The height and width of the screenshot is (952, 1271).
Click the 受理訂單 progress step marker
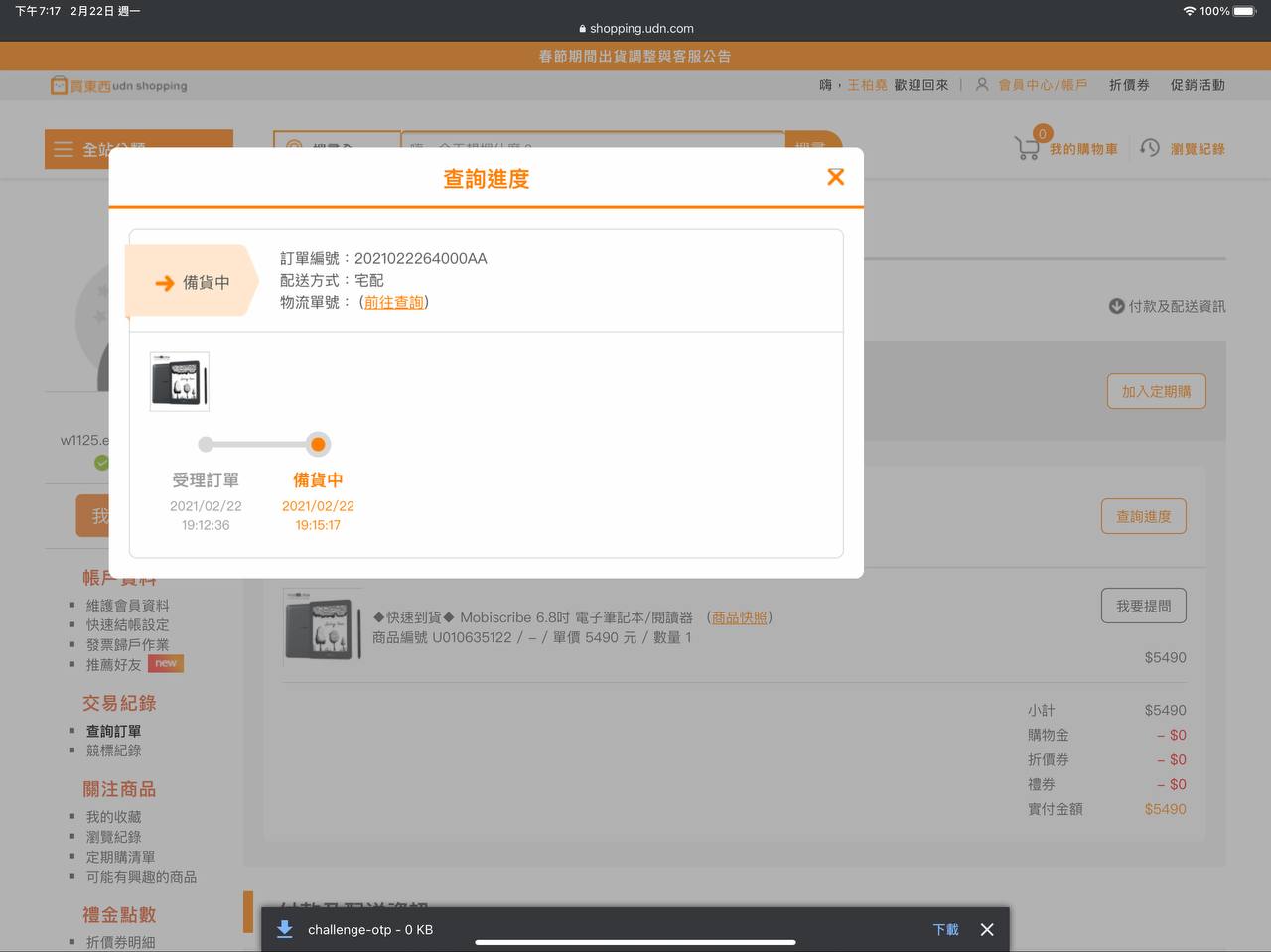pyautogui.click(x=206, y=444)
